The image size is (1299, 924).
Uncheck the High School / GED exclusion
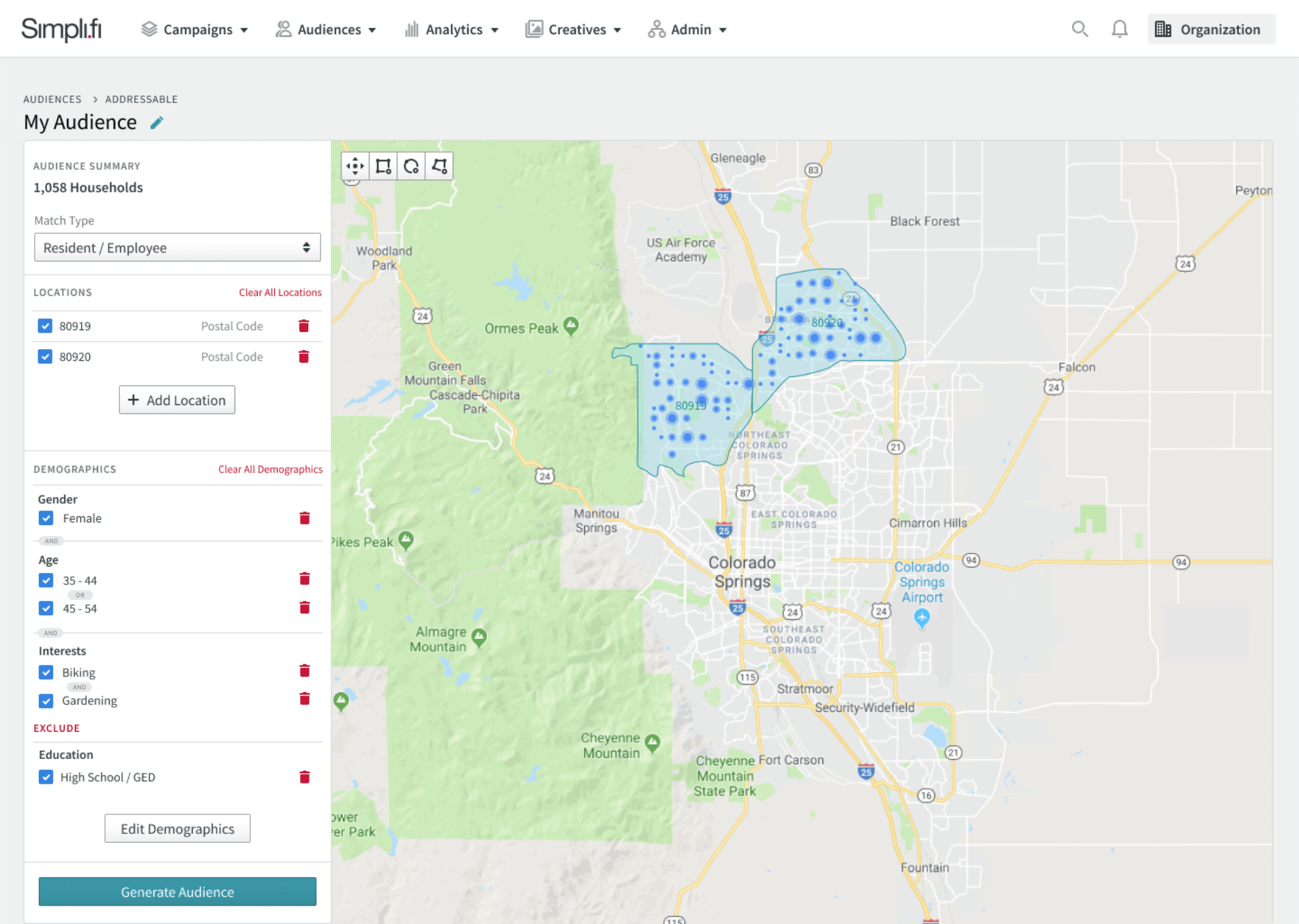[x=46, y=777]
